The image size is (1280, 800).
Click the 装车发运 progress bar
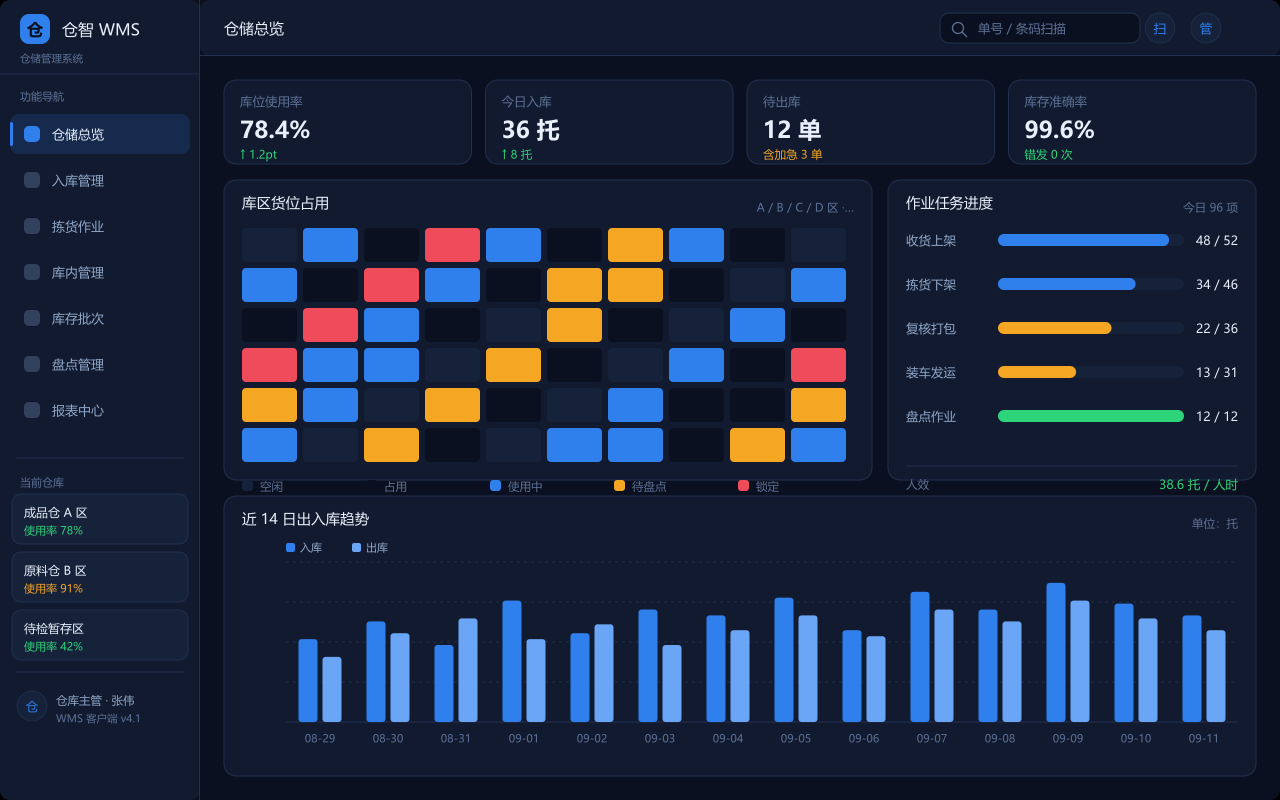click(x=1091, y=372)
